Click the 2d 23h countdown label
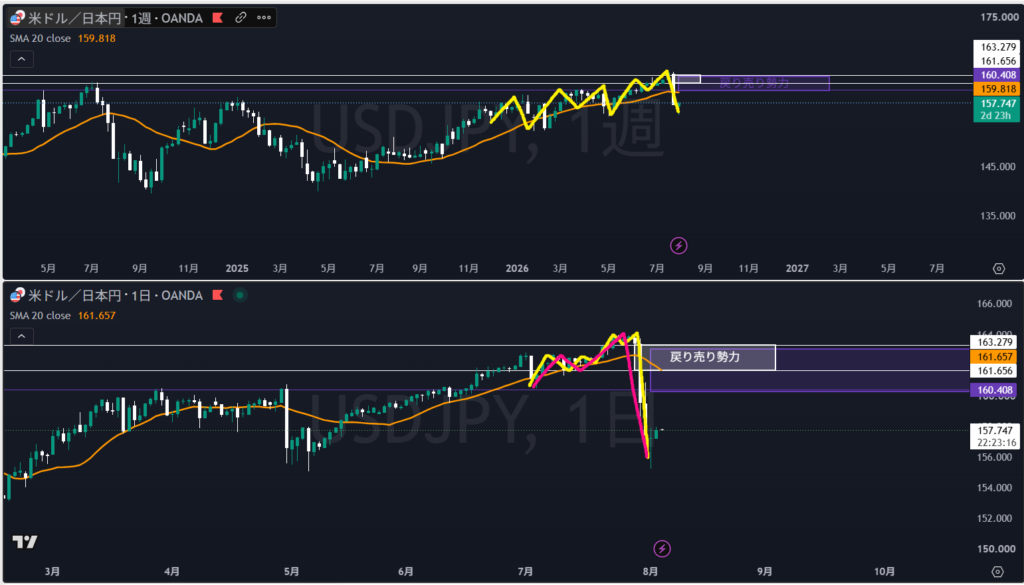The height and width of the screenshot is (585, 1024). (x=995, y=116)
